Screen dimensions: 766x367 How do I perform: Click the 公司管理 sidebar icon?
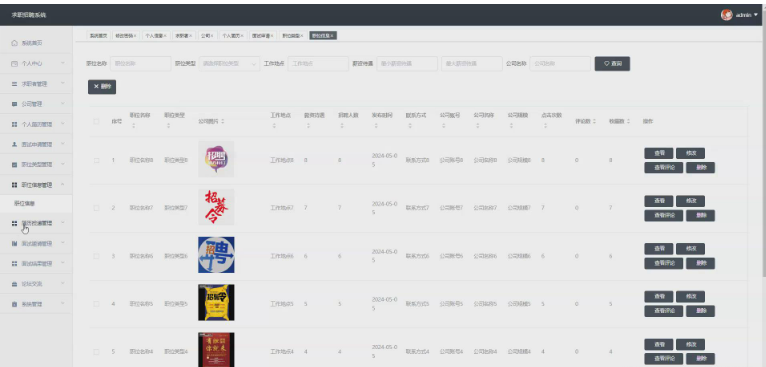click(x=15, y=104)
